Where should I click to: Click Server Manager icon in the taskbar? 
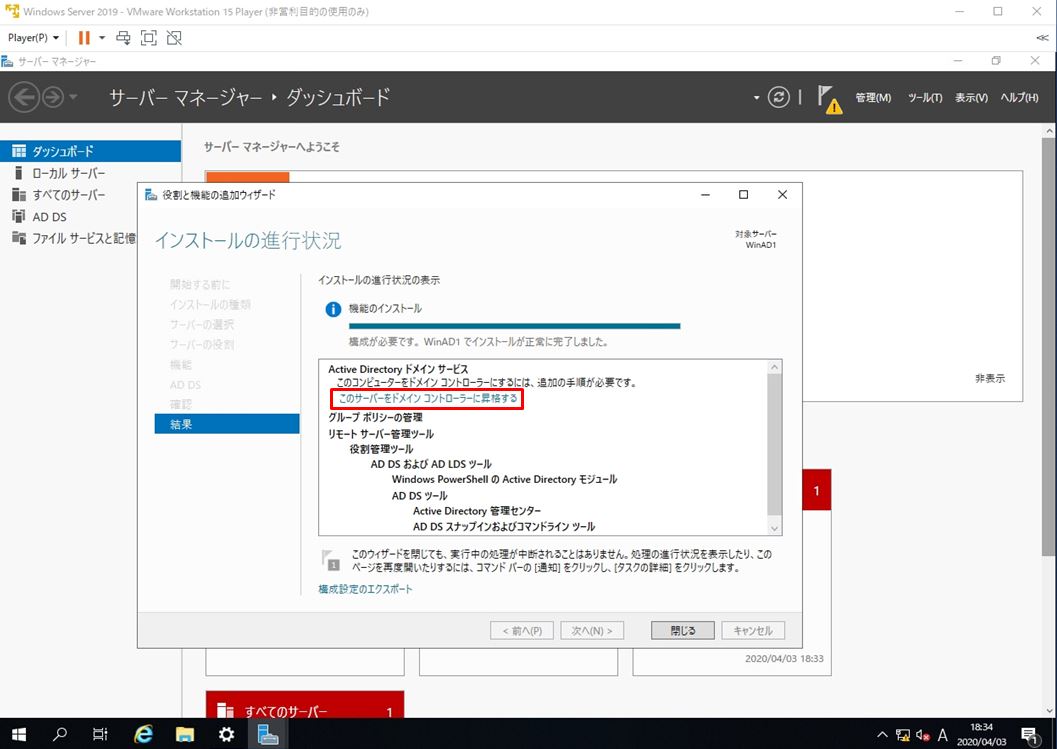pos(268,734)
